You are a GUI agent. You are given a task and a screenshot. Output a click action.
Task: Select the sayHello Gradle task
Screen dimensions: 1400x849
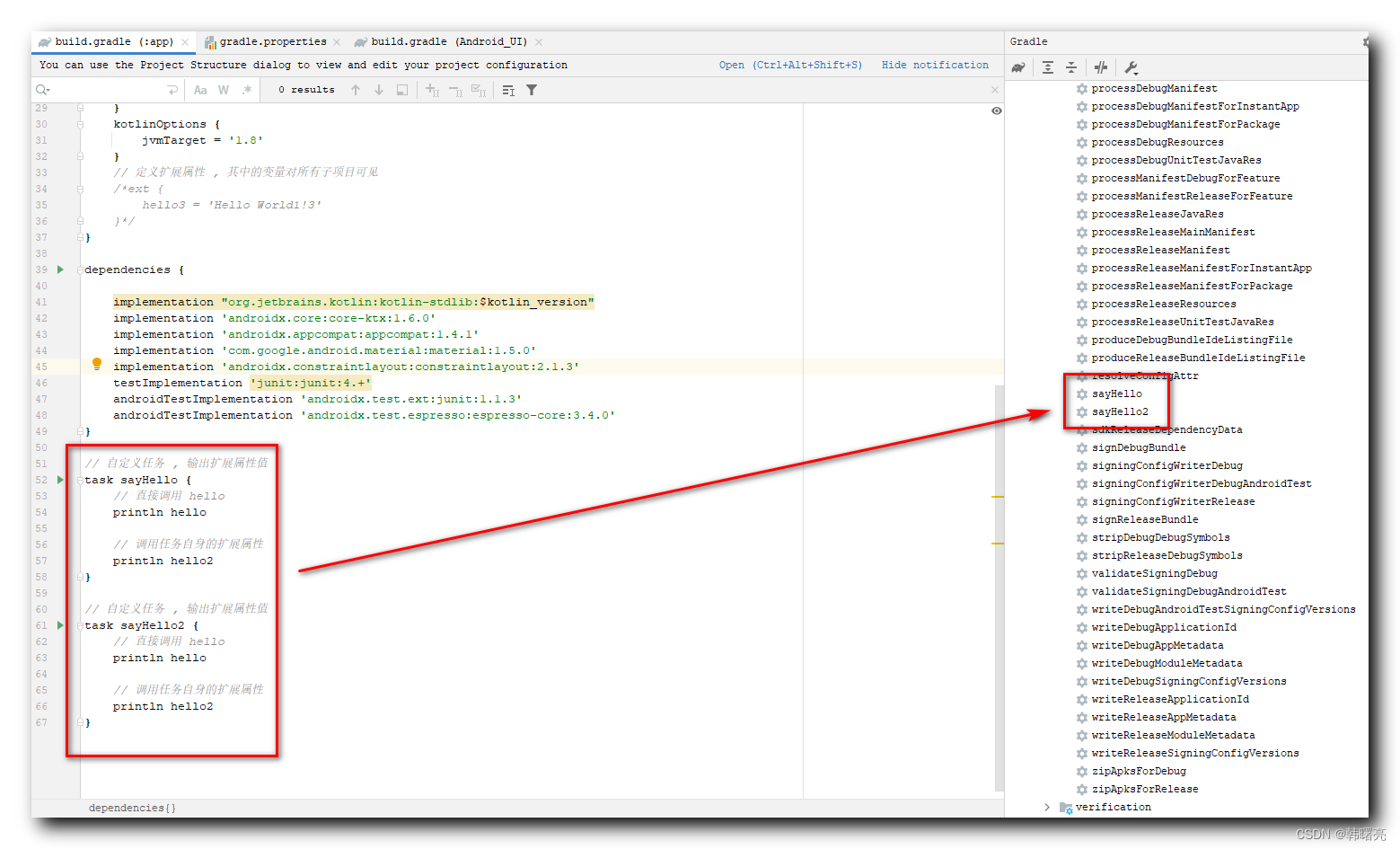click(x=1117, y=394)
